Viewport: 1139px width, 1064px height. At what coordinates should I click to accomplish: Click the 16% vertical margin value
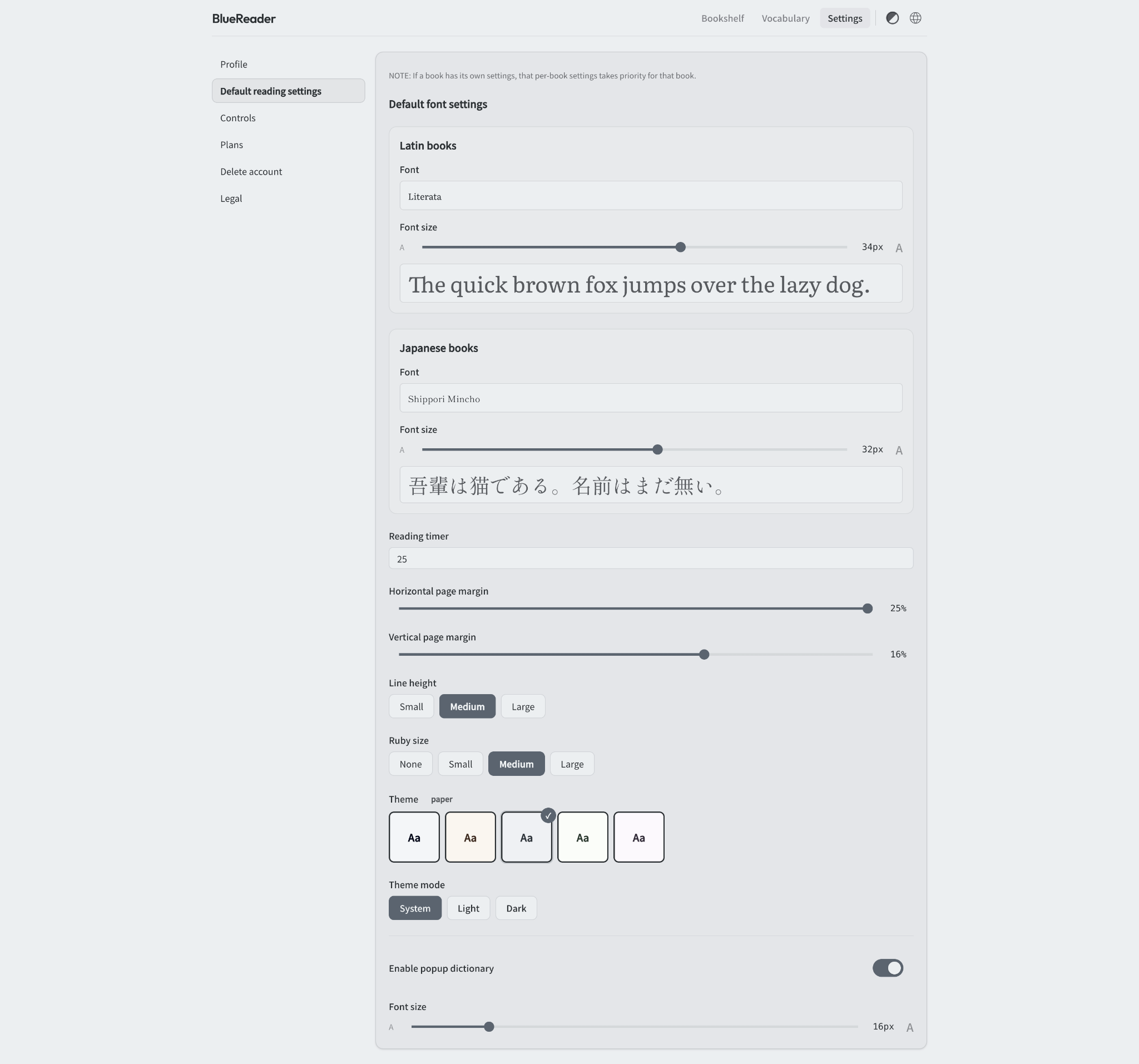[x=898, y=654]
